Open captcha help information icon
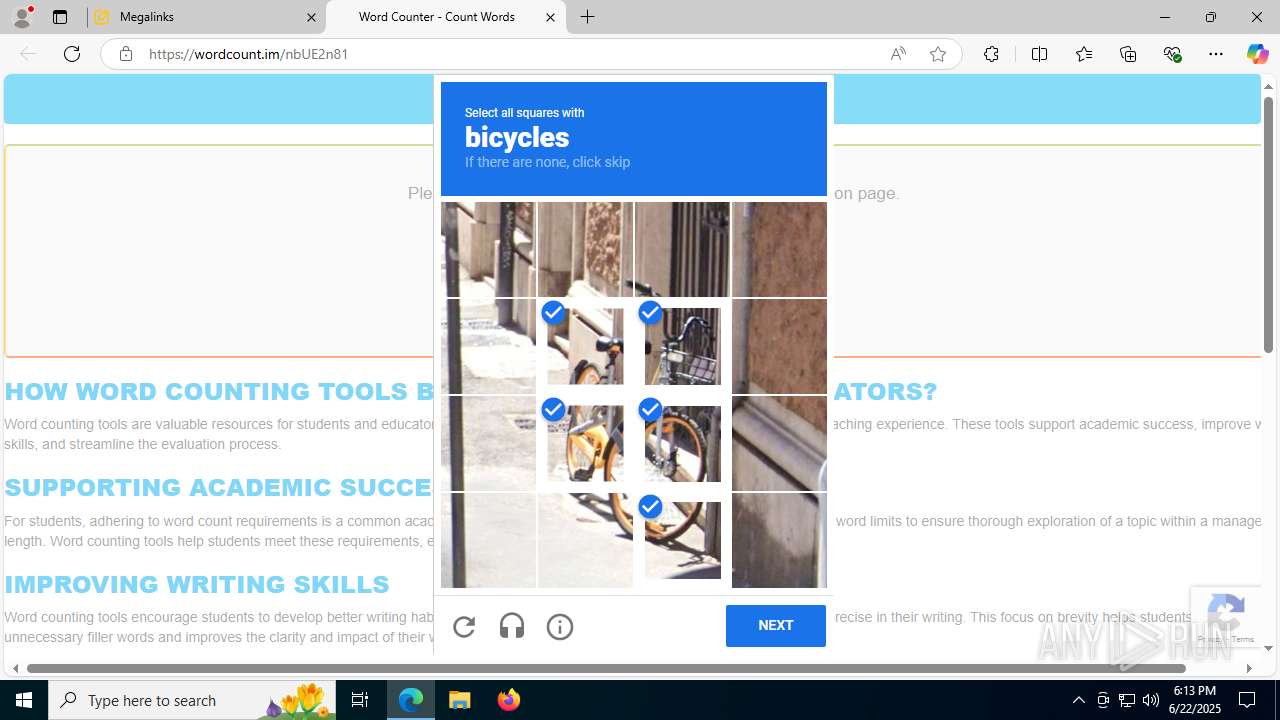The height and width of the screenshot is (720, 1280). click(560, 627)
